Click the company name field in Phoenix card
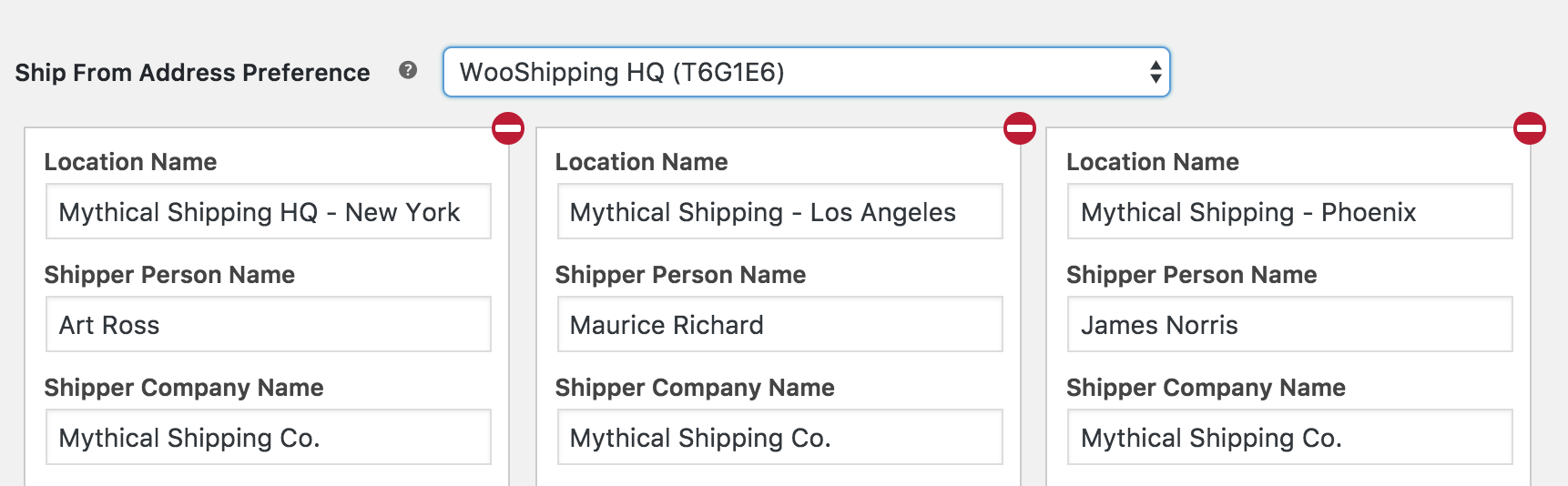 coord(1289,438)
